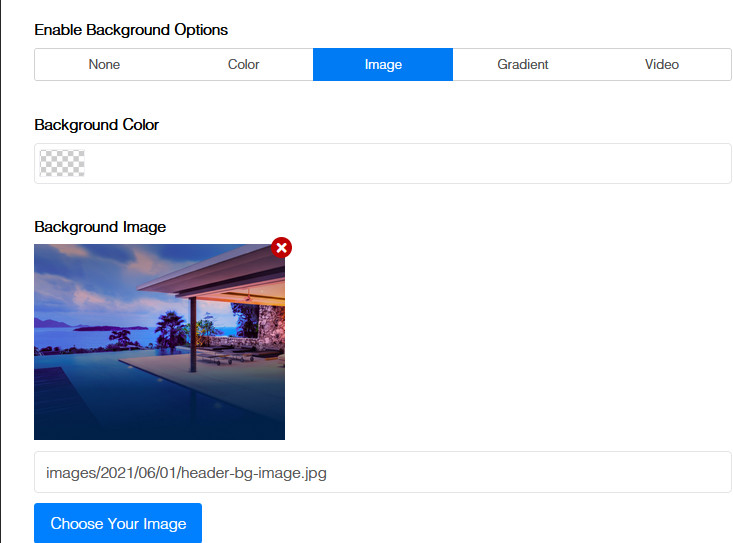Image resolution: width=733 pixels, height=543 pixels.
Task: Disable background by clicking None
Action: [x=104, y=64]
